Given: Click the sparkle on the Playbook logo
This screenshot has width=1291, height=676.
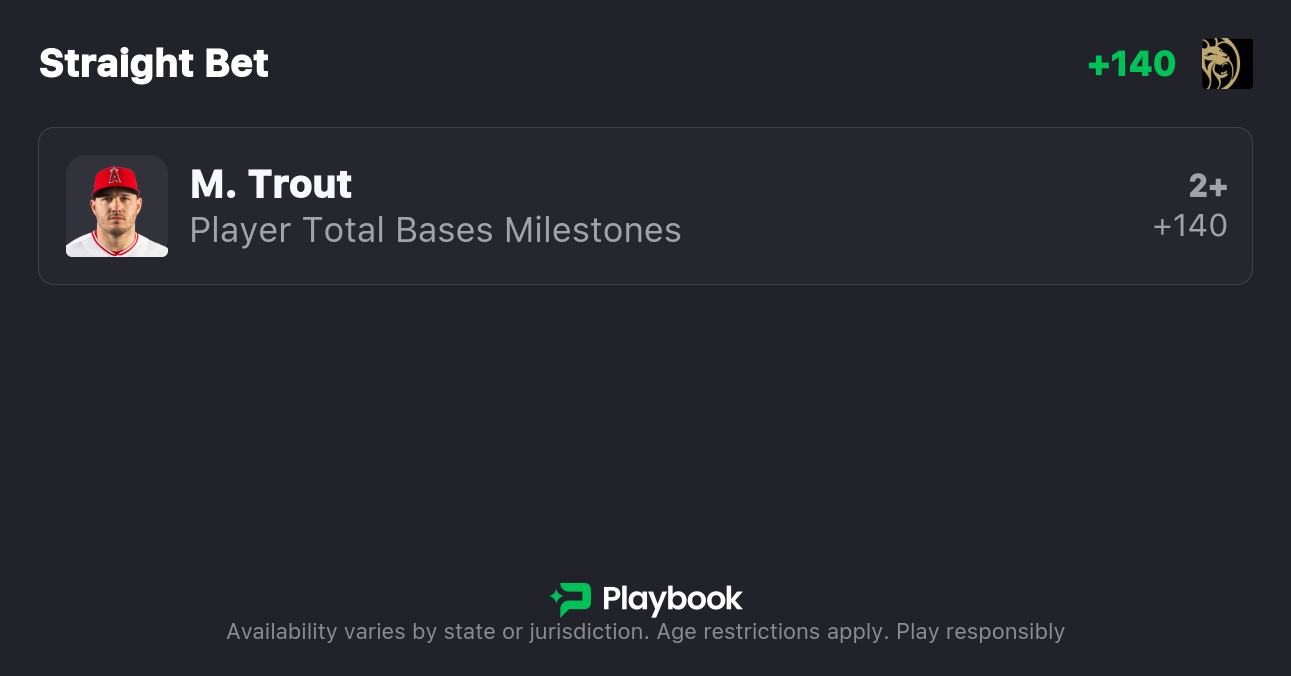Looking at the screenshot, I should pyautogui.click(x=555, y=598).
